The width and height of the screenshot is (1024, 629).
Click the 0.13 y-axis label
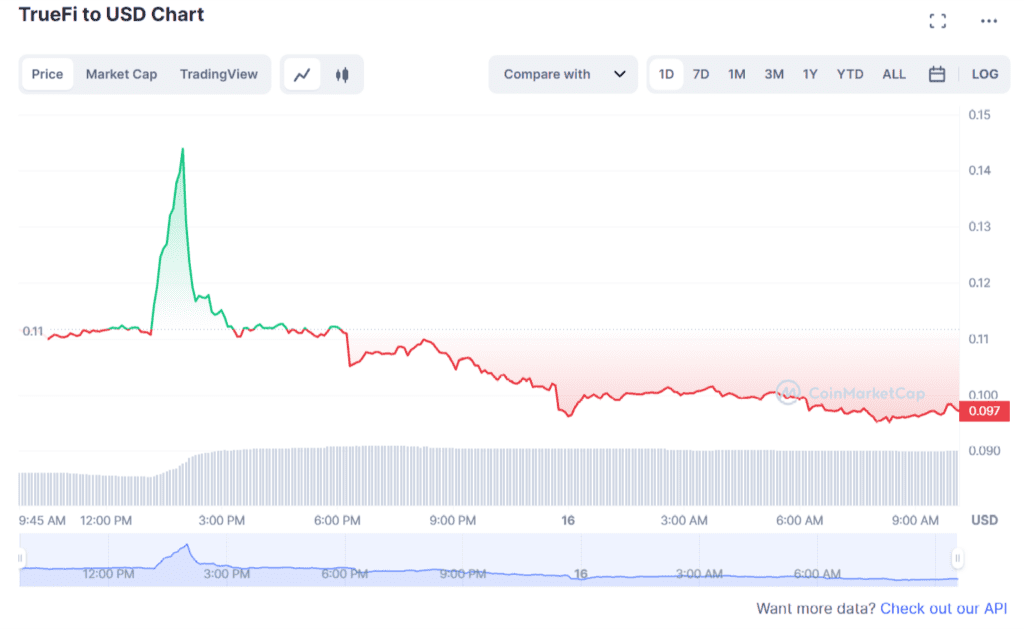click(979, 227)
